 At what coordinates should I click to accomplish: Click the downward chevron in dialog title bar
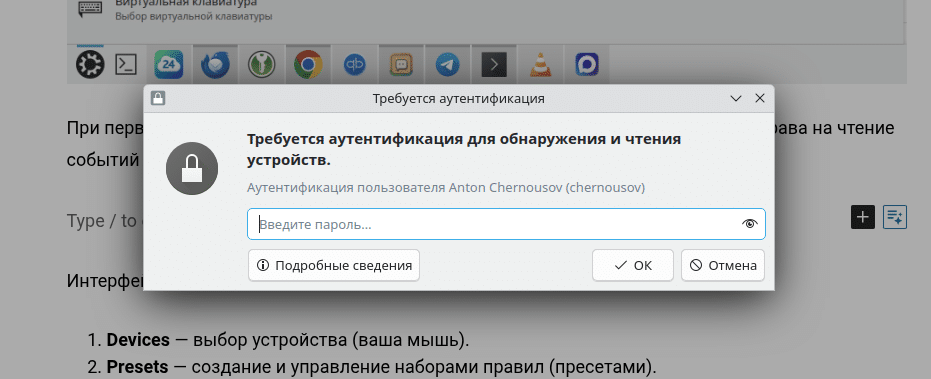(x=736, y=99)
